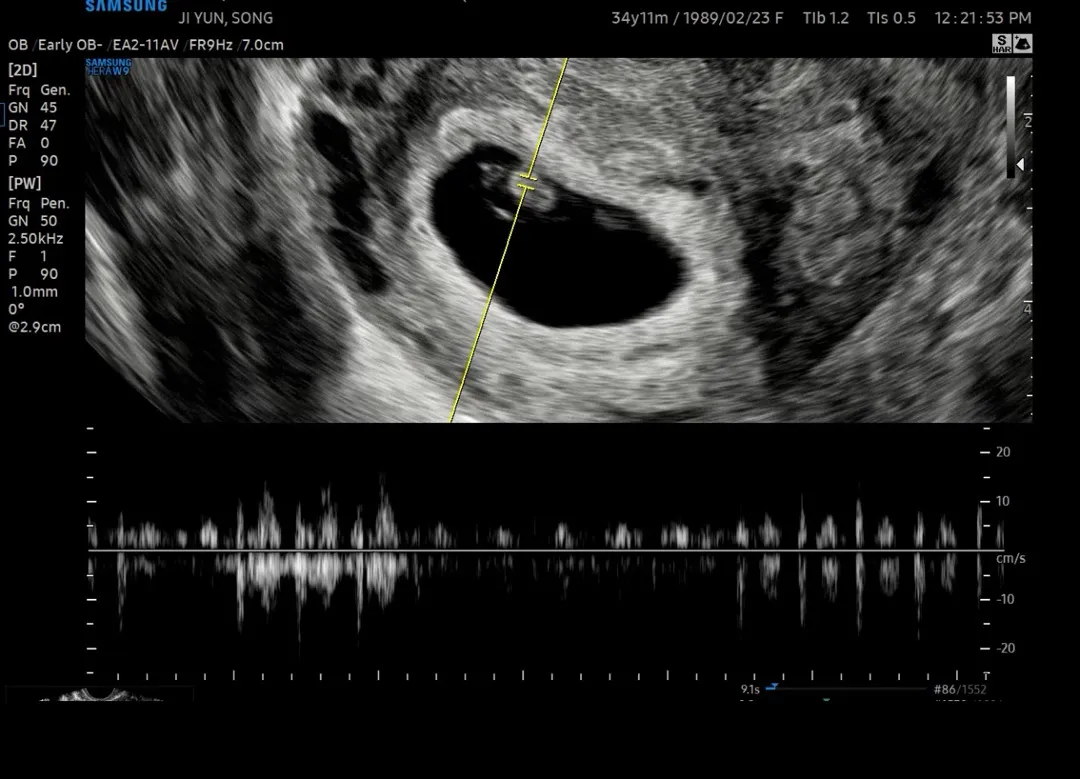Click the '-10' velocity scale label
Image resolution: width=1080 pixels, height=779 pixels.
point(1005,599)
